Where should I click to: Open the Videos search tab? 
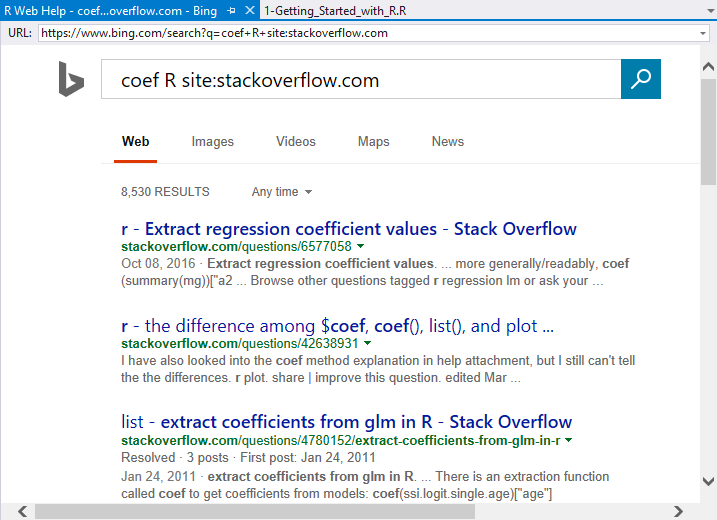pyautogui.click(x=296, y=141)
